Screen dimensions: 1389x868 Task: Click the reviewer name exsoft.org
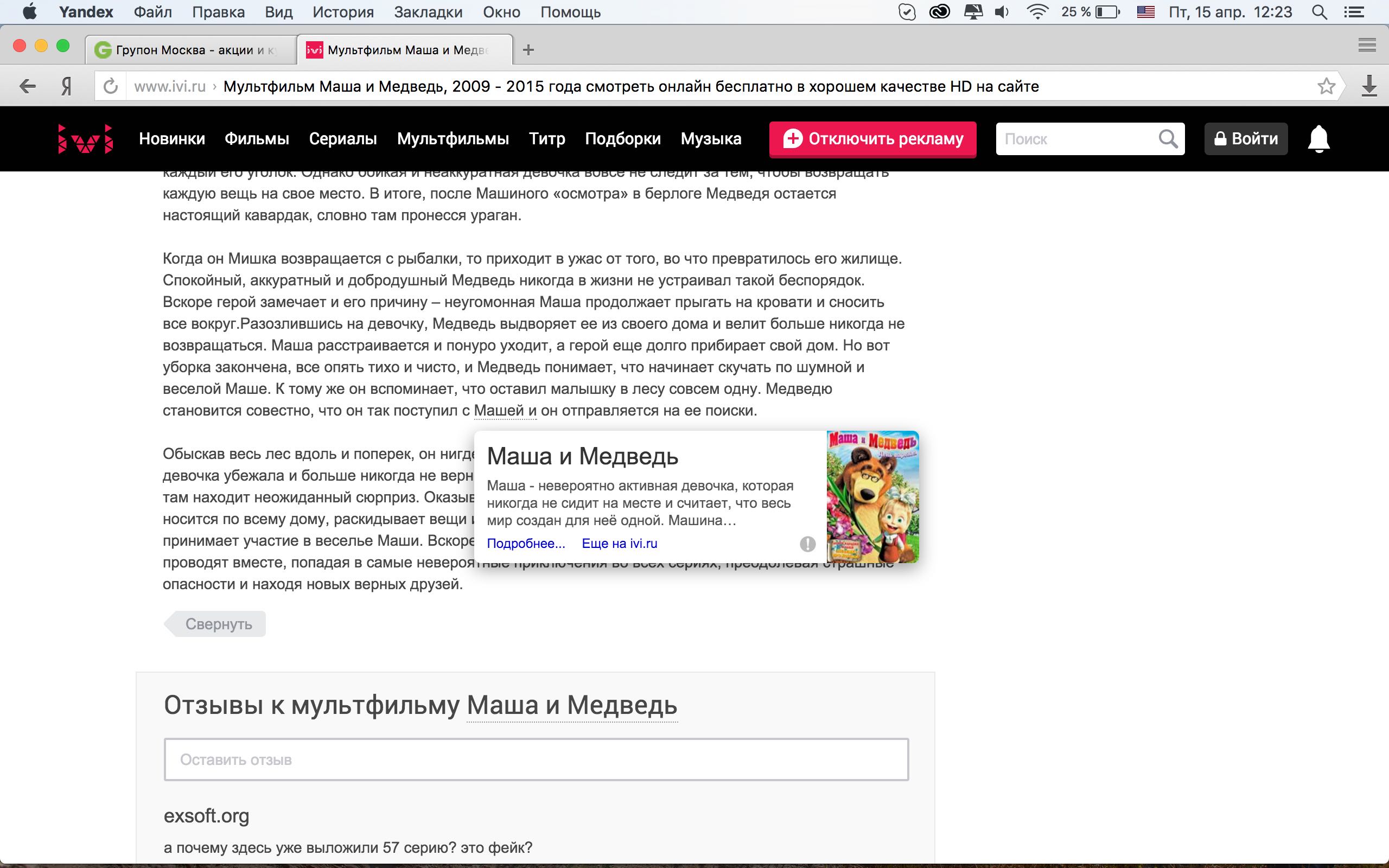click(x=207, y=816)
